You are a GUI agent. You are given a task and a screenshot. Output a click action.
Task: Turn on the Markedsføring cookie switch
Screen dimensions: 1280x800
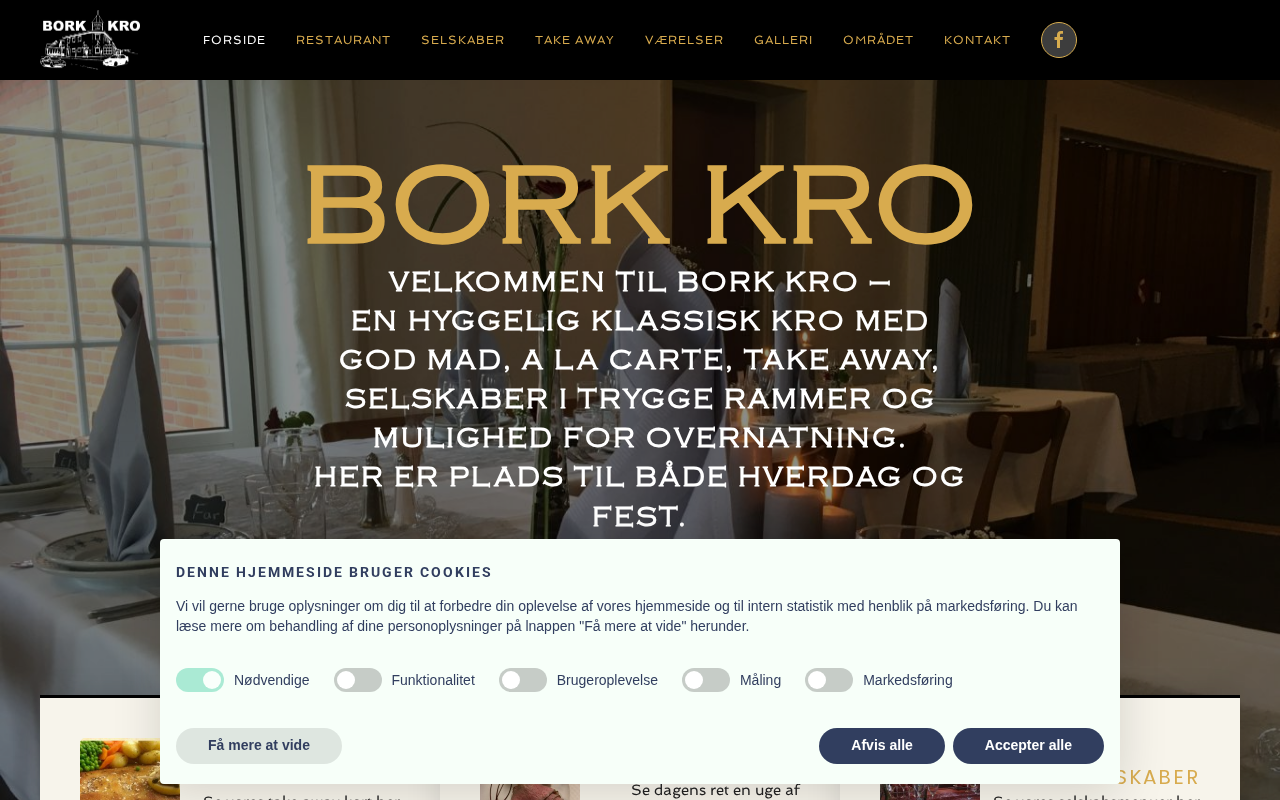829,680
